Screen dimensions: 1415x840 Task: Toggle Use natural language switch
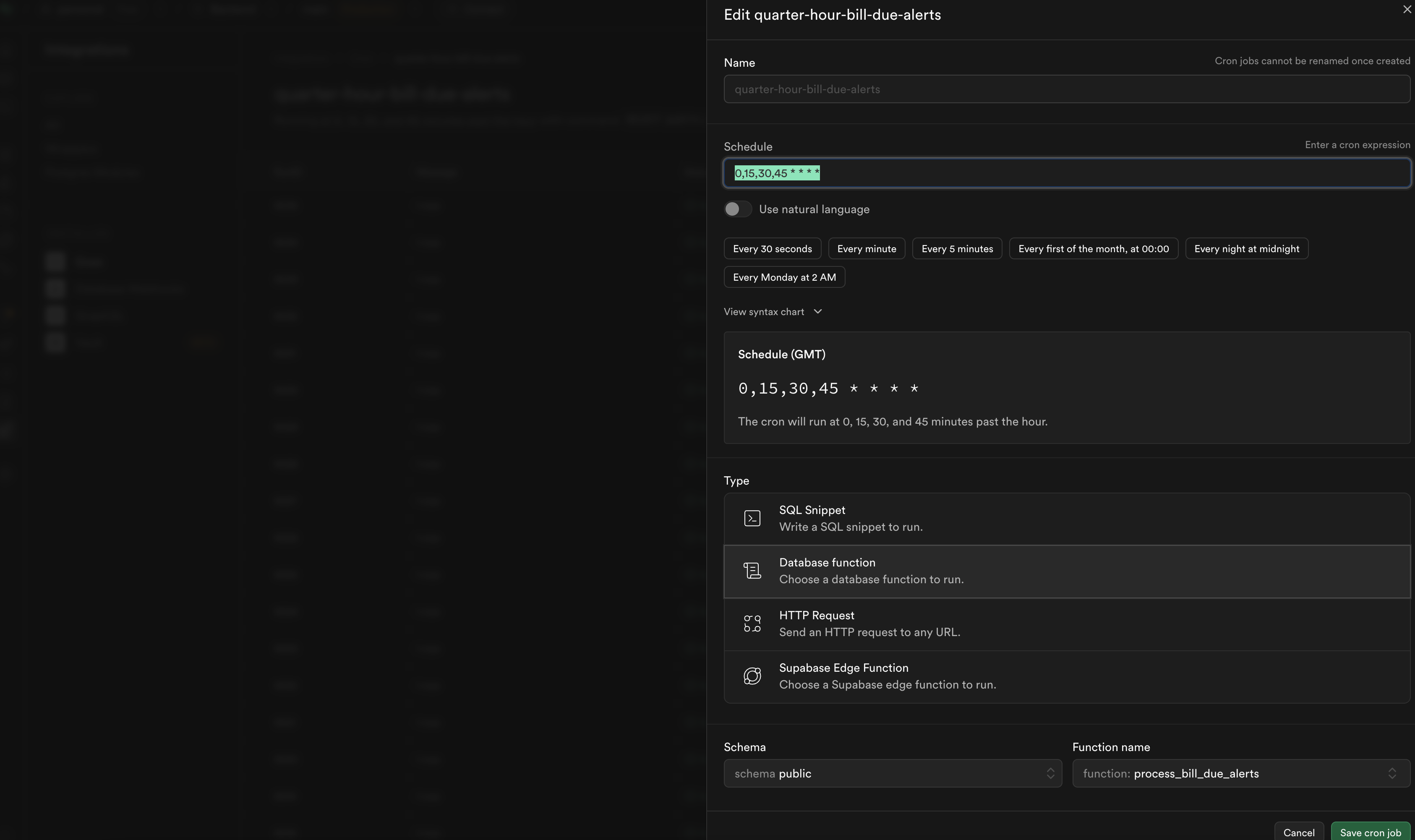pos(737,209)
